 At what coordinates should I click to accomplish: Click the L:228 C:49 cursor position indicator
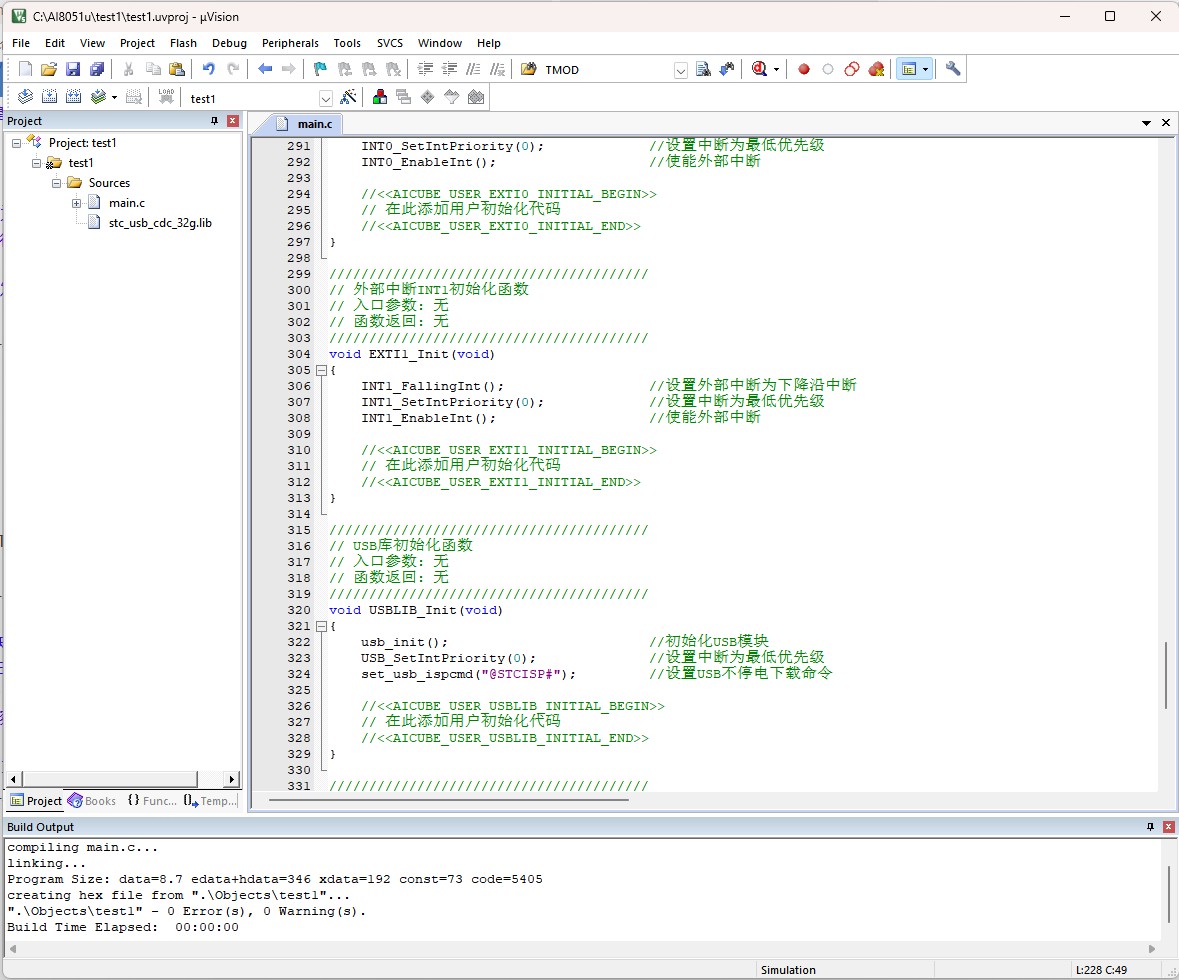click(1102, 970)
